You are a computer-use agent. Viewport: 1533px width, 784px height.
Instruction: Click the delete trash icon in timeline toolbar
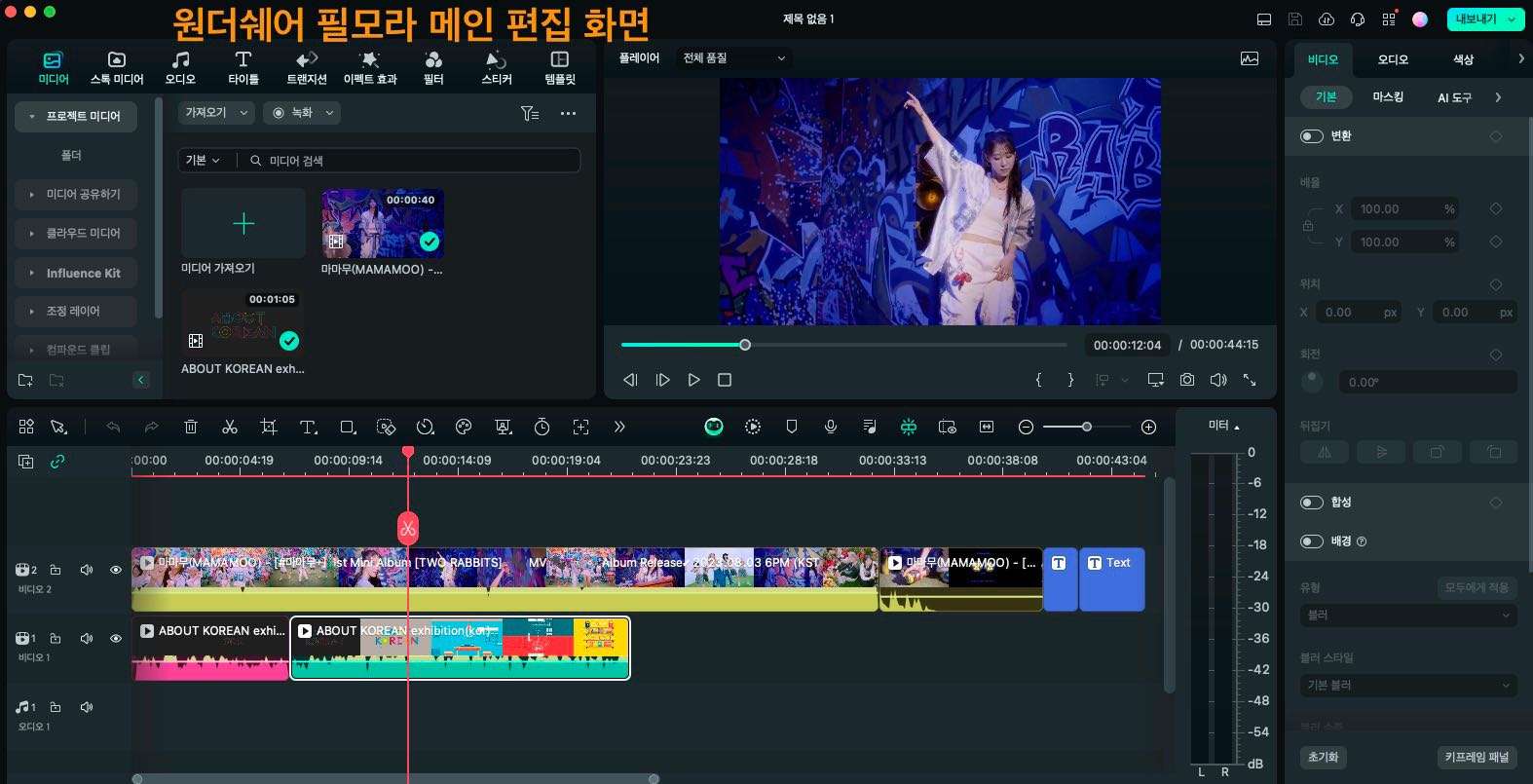pos(191,427)
